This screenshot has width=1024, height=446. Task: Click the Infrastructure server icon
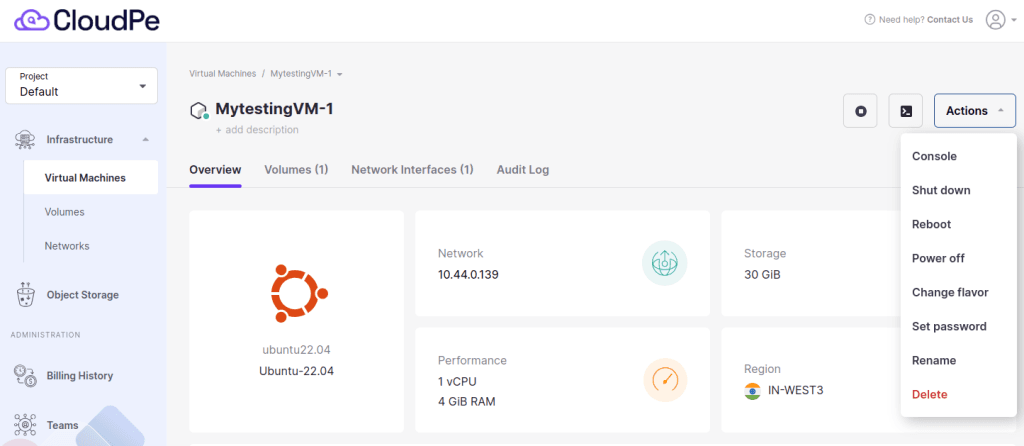click(25, 140)
